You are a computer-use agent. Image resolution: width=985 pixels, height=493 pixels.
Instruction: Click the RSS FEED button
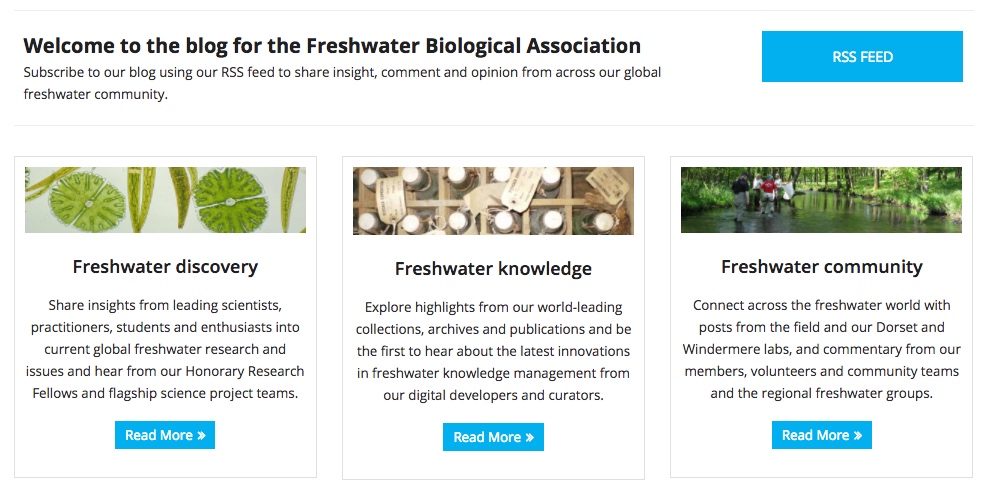click(x=862, y=57)
